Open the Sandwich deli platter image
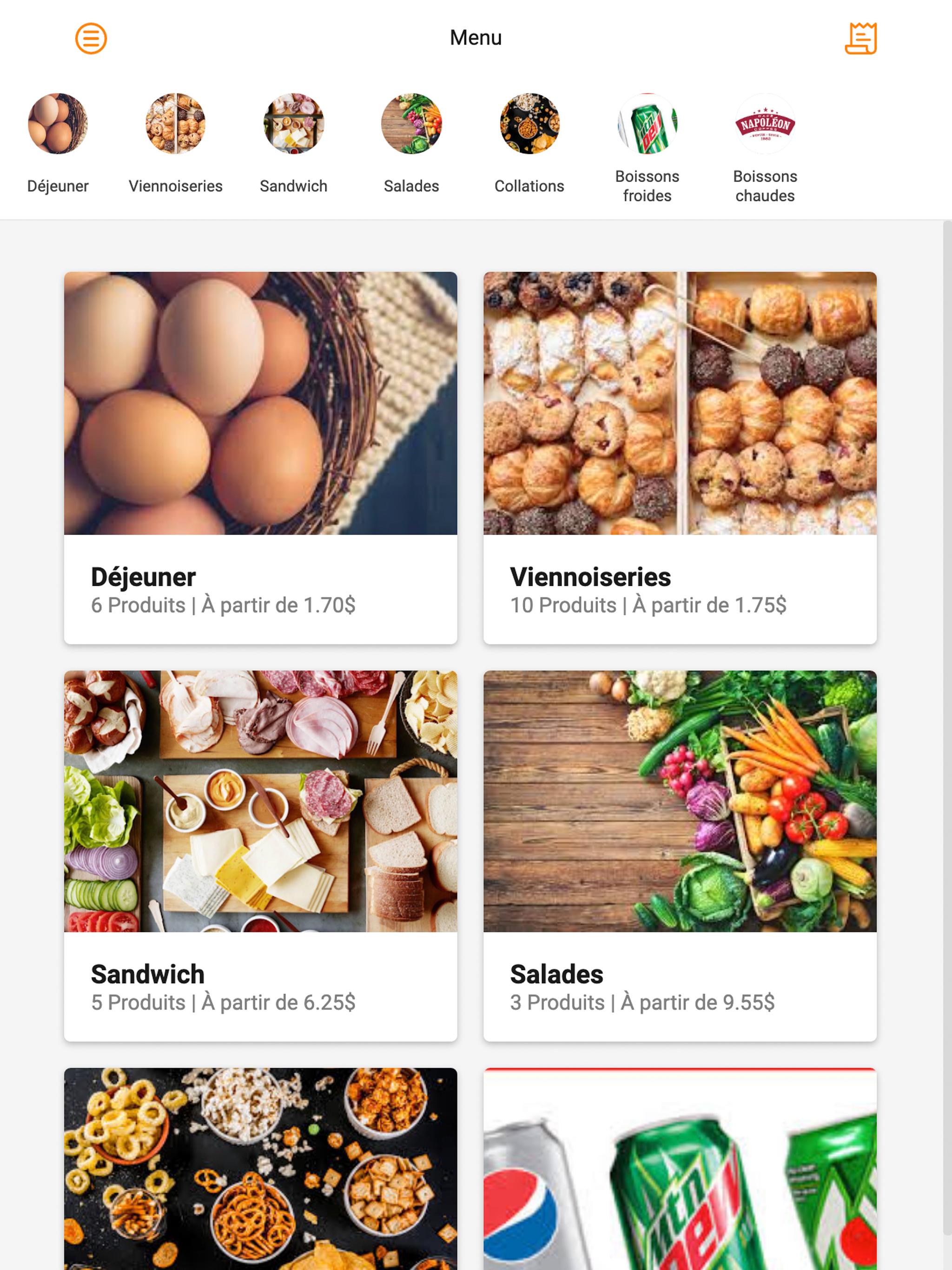952x1270 pixels. tap(261, 801)
